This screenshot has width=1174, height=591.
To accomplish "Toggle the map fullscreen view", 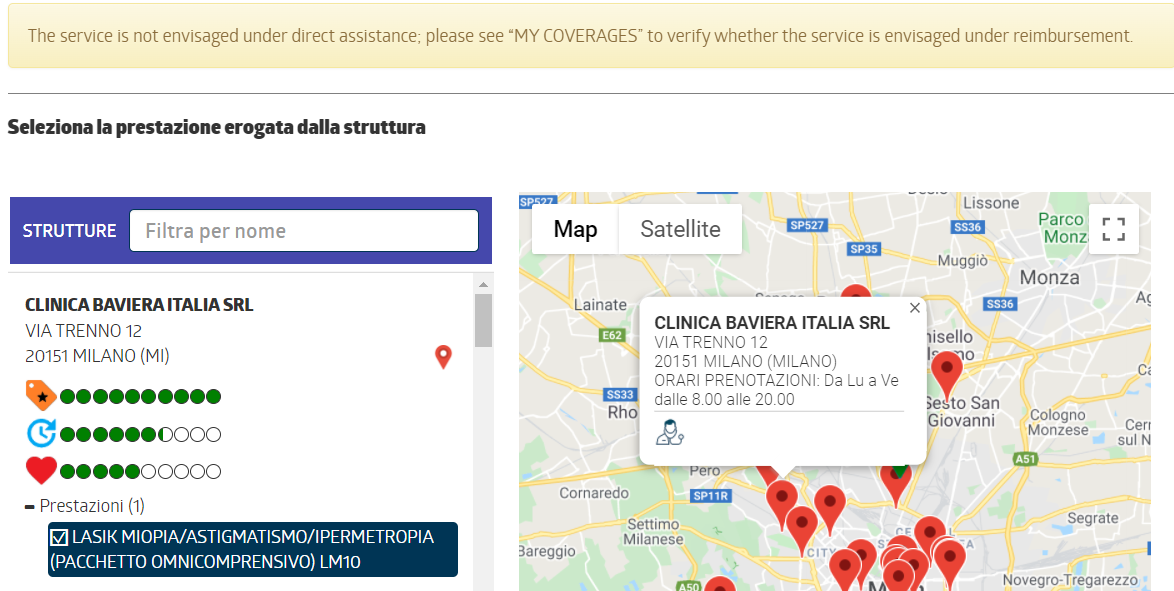I will (x=1113, y=229).
